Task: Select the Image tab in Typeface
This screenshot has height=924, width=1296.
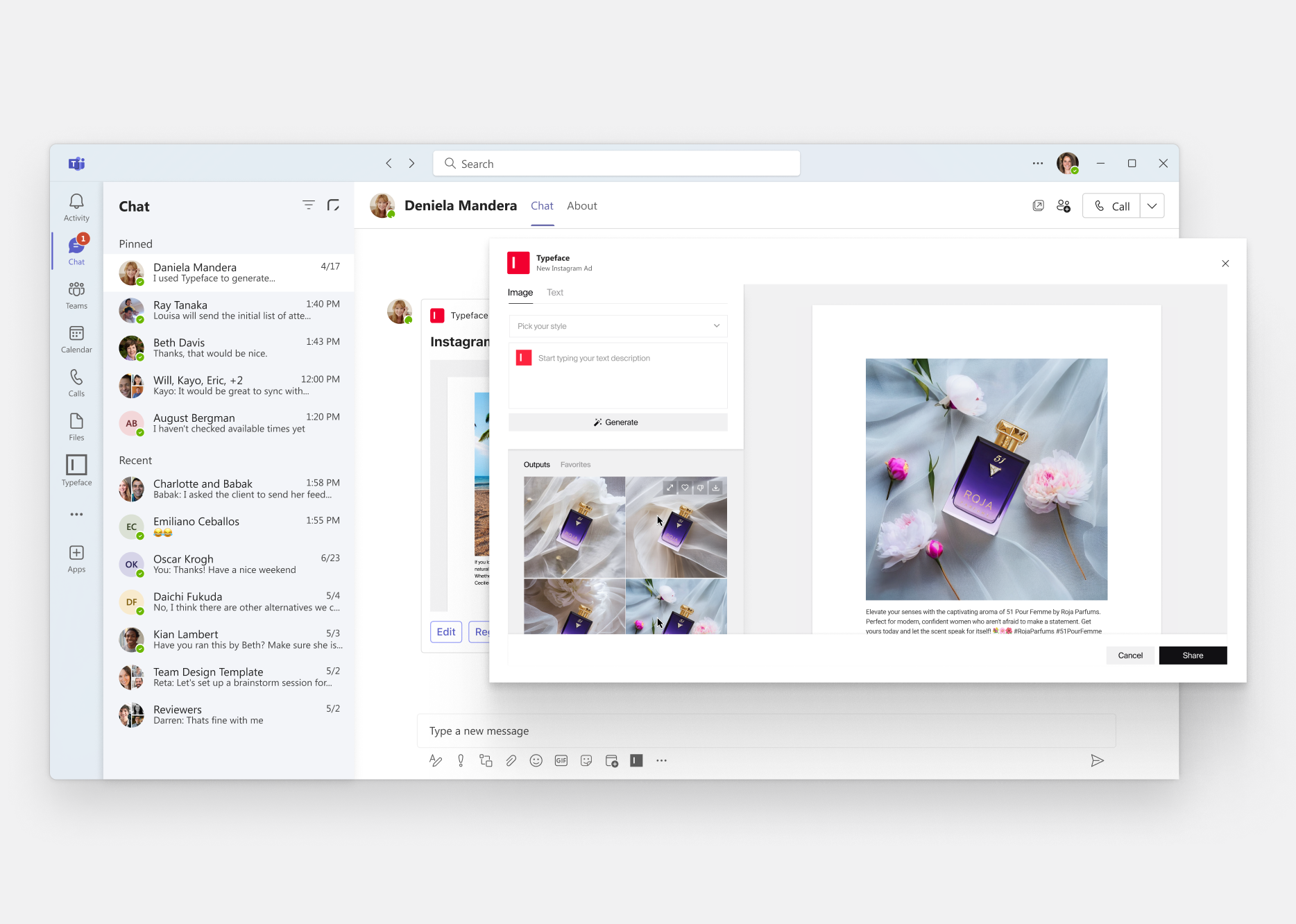Action: coord(520,293)
